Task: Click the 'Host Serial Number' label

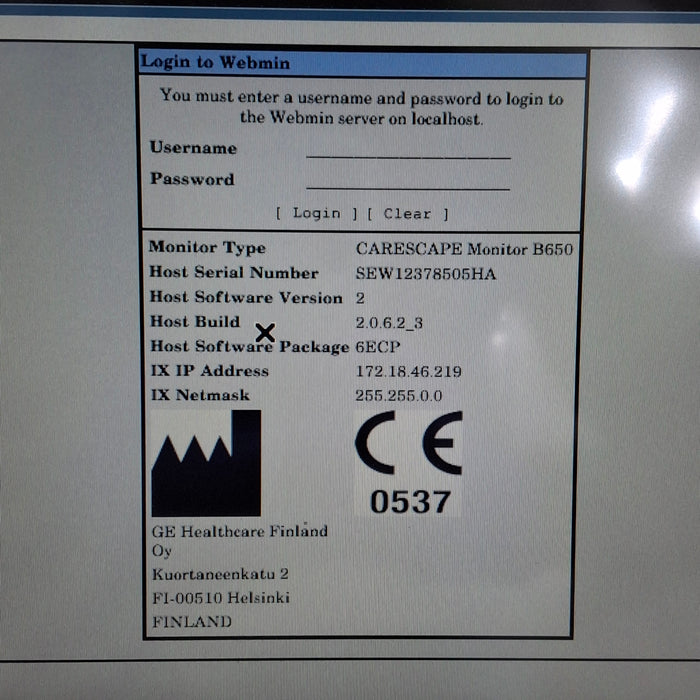Action: (234, 272)
